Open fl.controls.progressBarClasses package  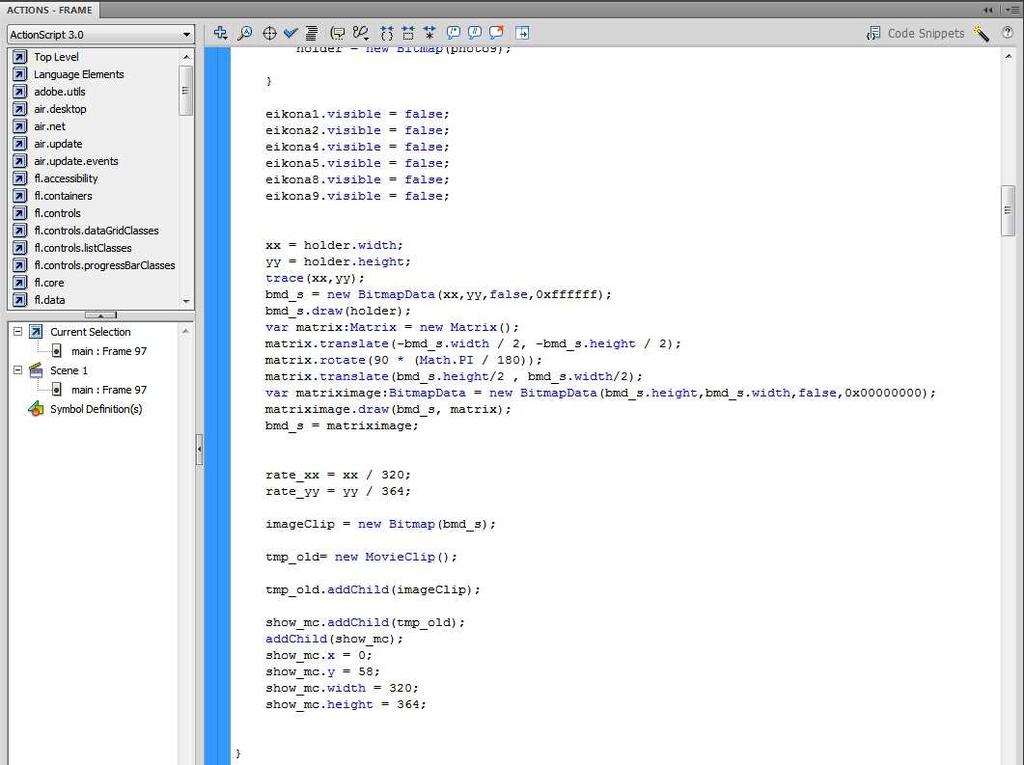[104, 265]
